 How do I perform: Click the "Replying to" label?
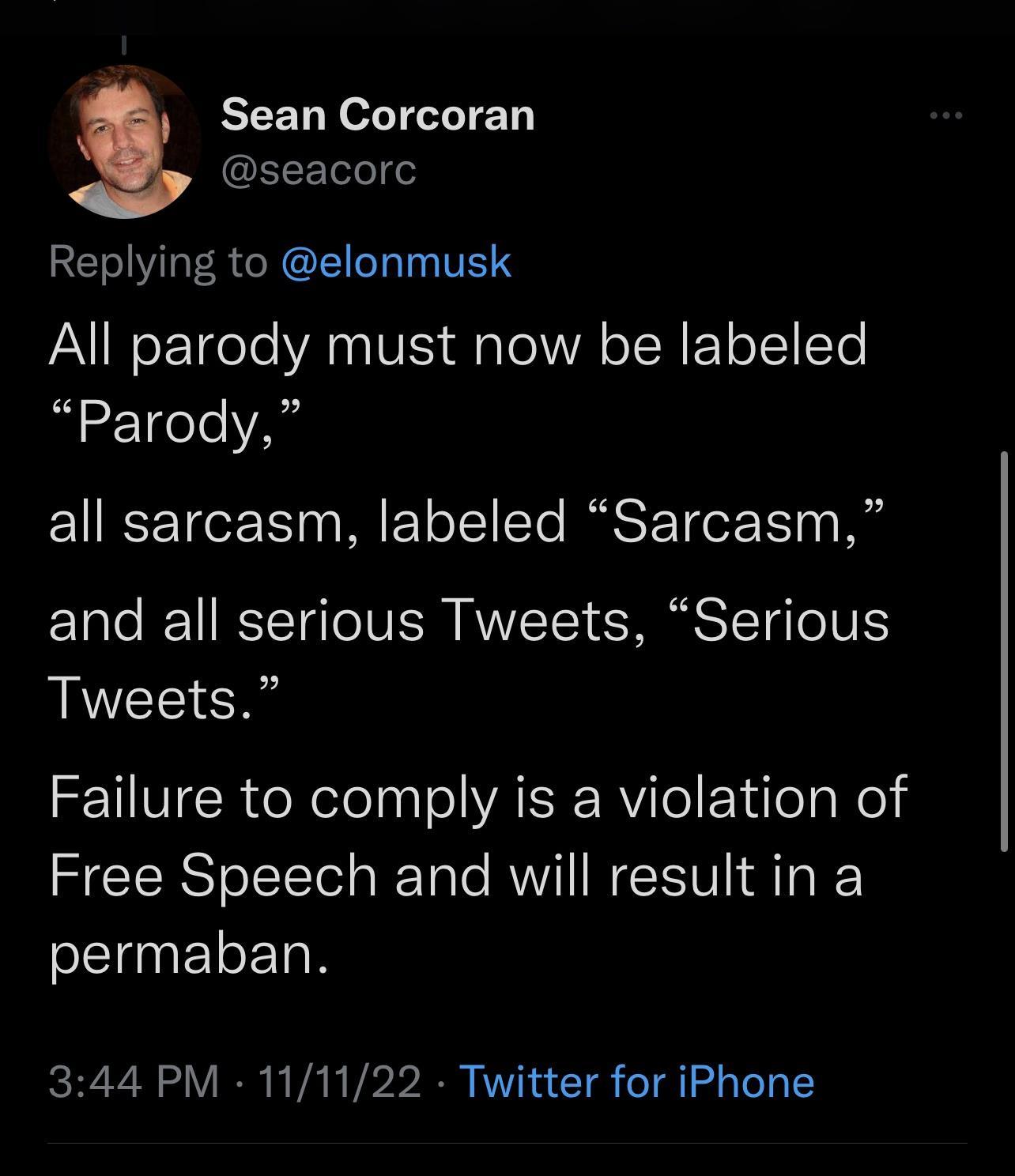click(158, 262)
